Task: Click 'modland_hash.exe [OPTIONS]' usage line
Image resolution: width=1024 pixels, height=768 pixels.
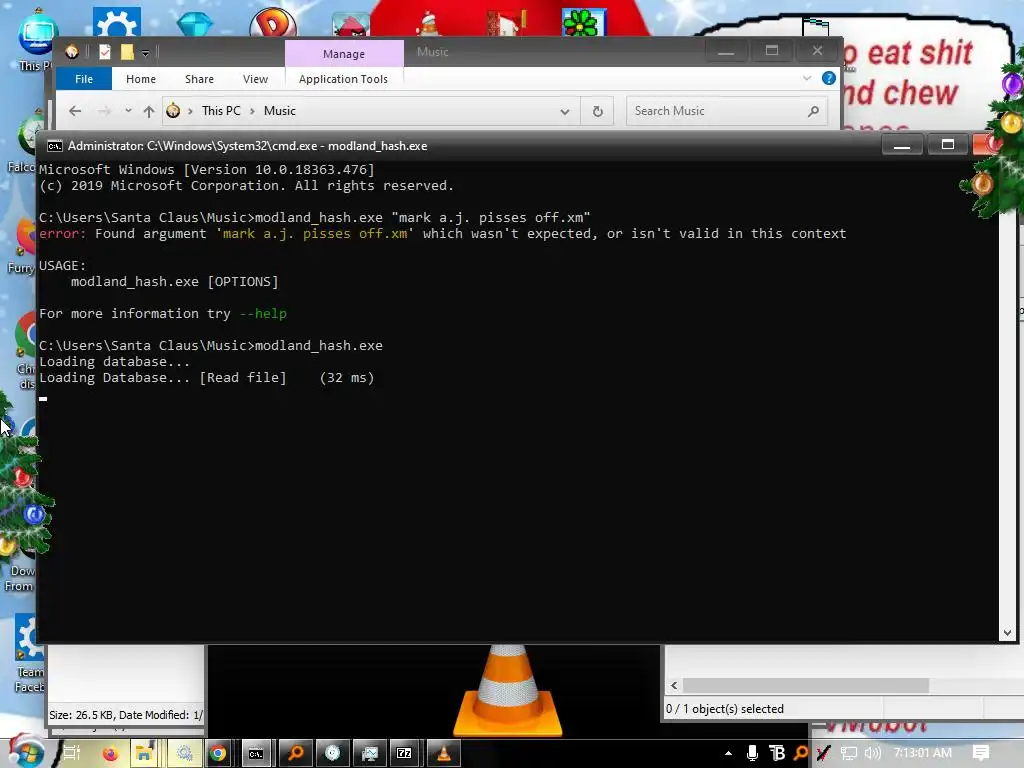Action: point(174,281)
